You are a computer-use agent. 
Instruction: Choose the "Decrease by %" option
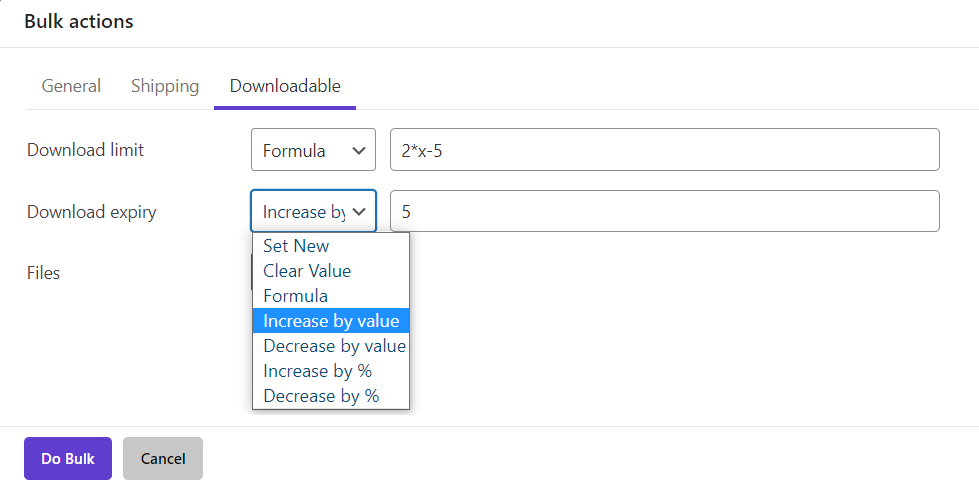321,396
